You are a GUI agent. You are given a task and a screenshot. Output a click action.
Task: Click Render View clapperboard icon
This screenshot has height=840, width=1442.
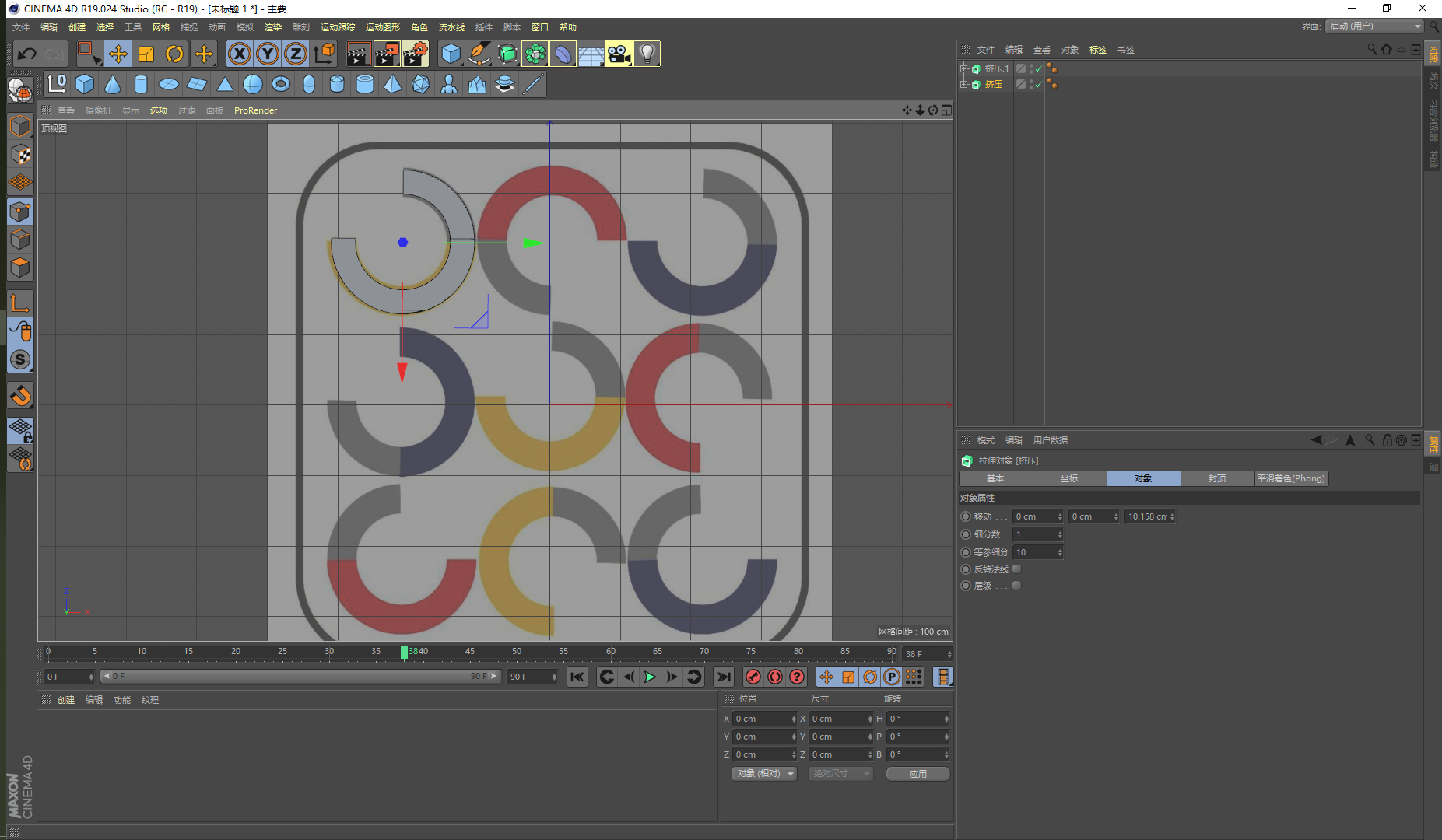pos(358,54)
